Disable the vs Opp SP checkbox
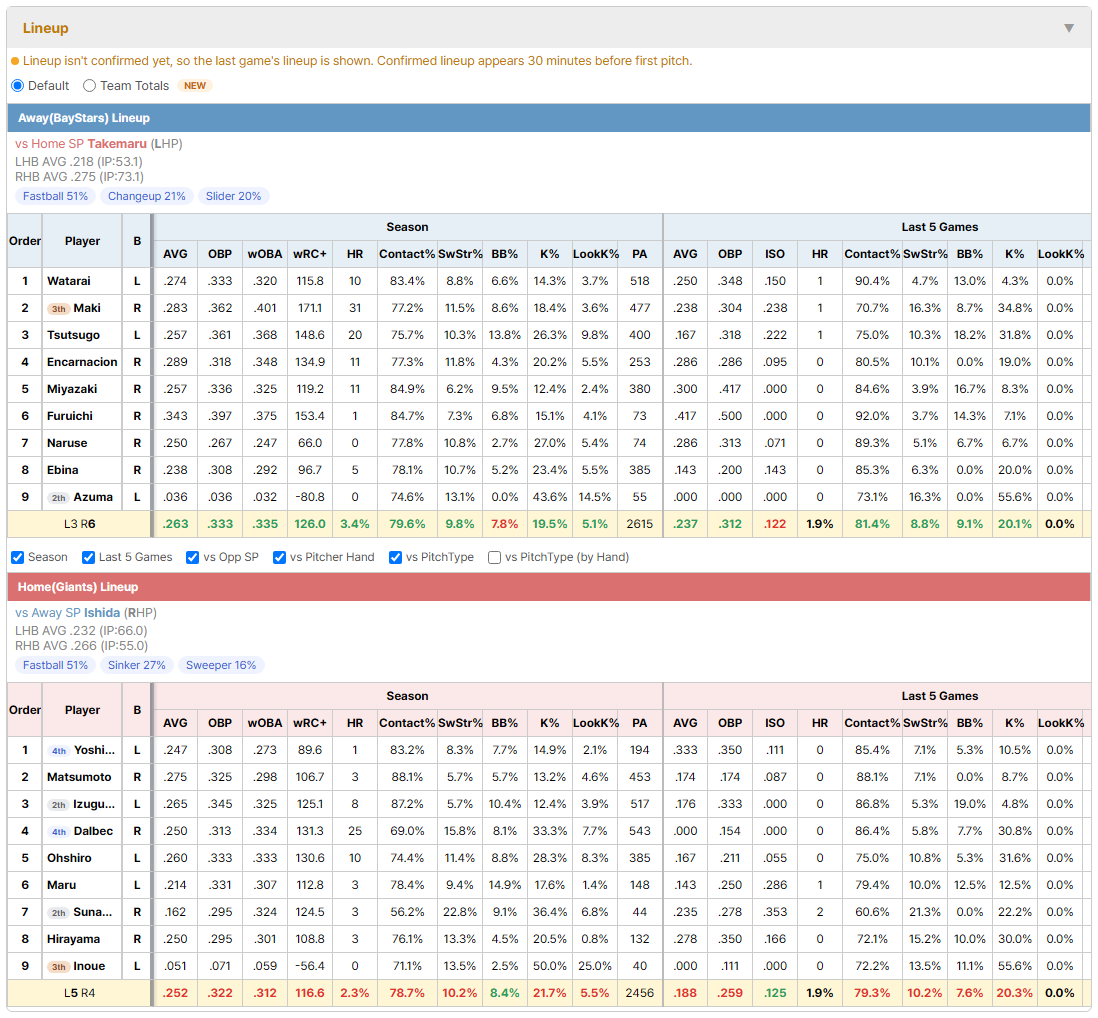 (x=193, y=557)
